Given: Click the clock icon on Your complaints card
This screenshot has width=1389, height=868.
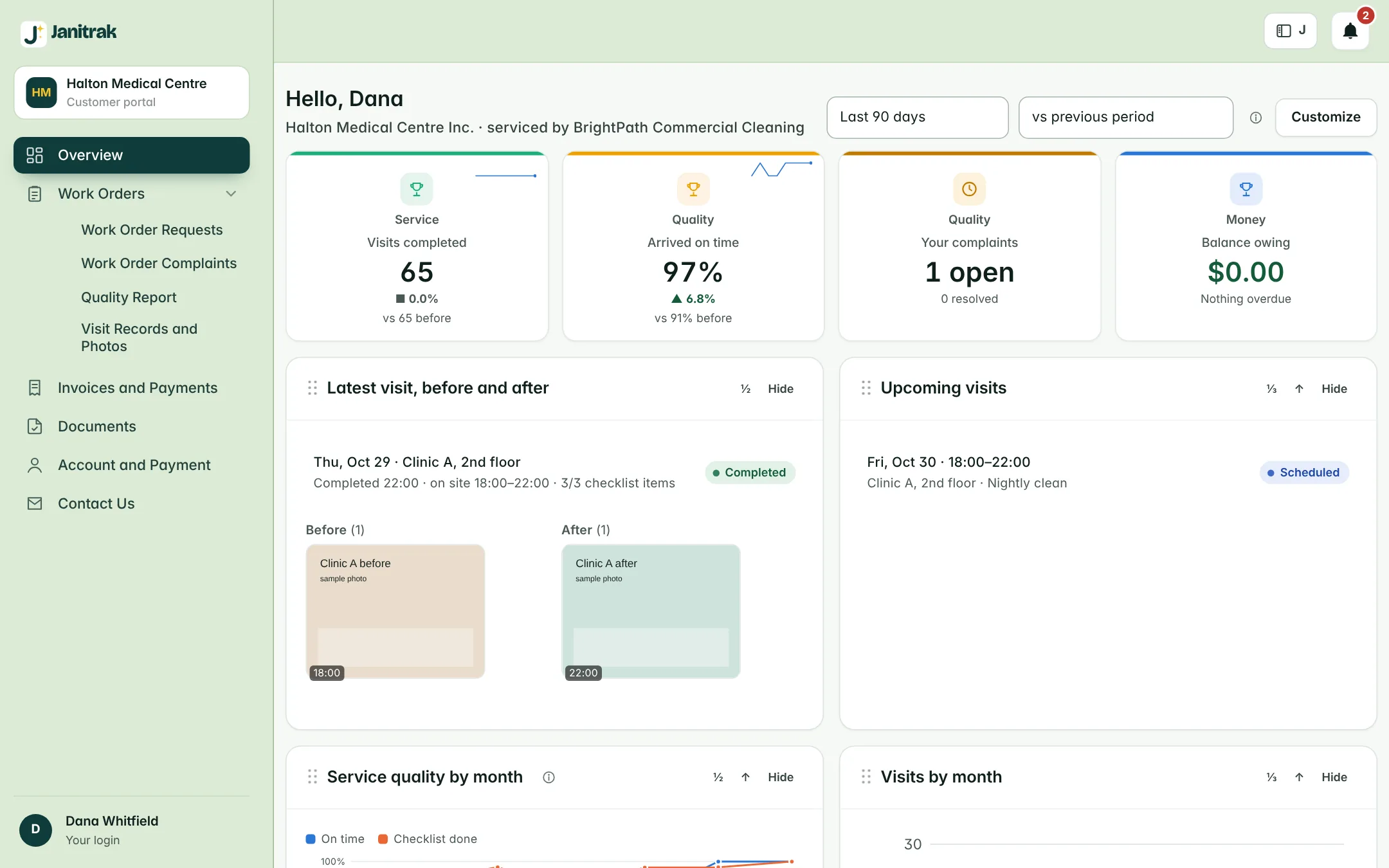Looking at the screenshot, I should [969, 189].
